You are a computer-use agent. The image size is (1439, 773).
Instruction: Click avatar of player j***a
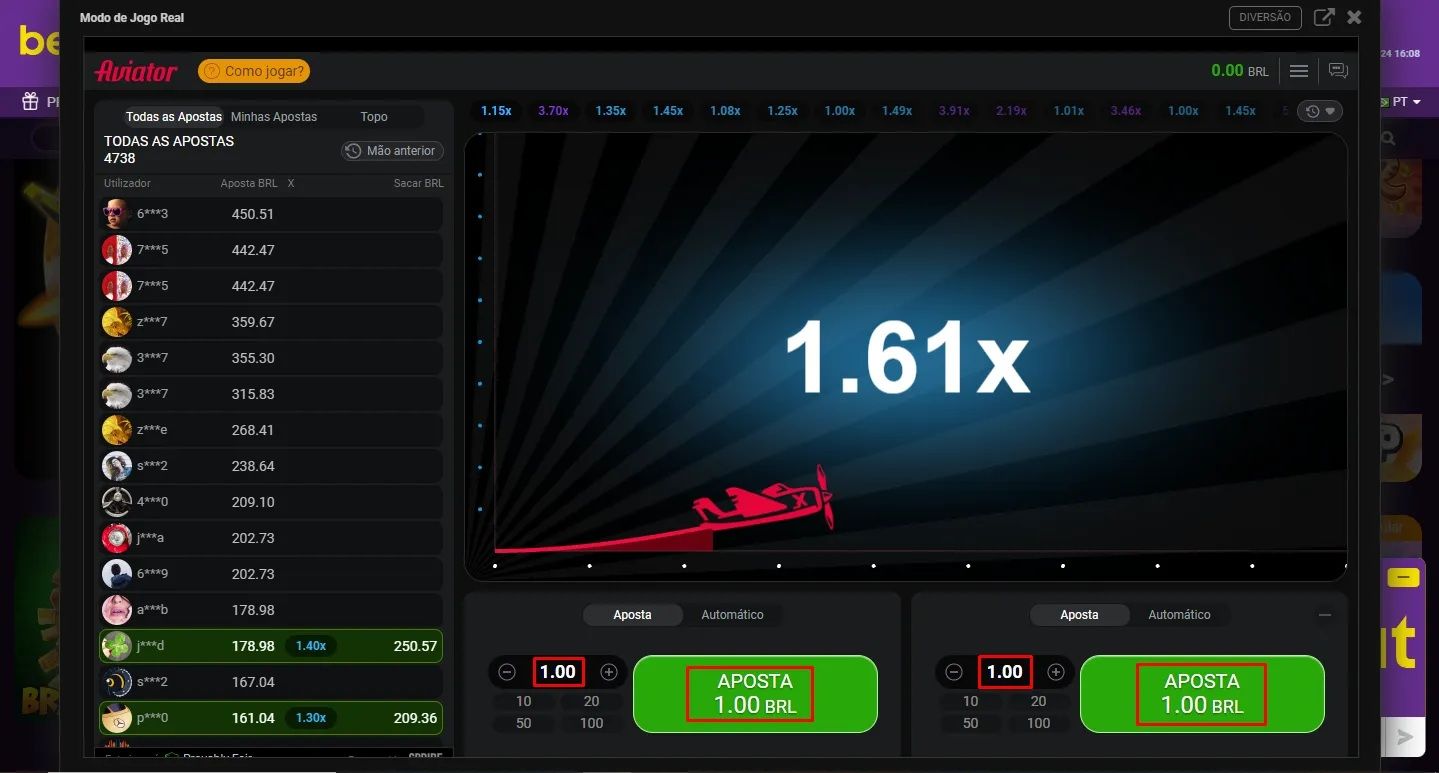pyautogui.click(x=117, y=538)
